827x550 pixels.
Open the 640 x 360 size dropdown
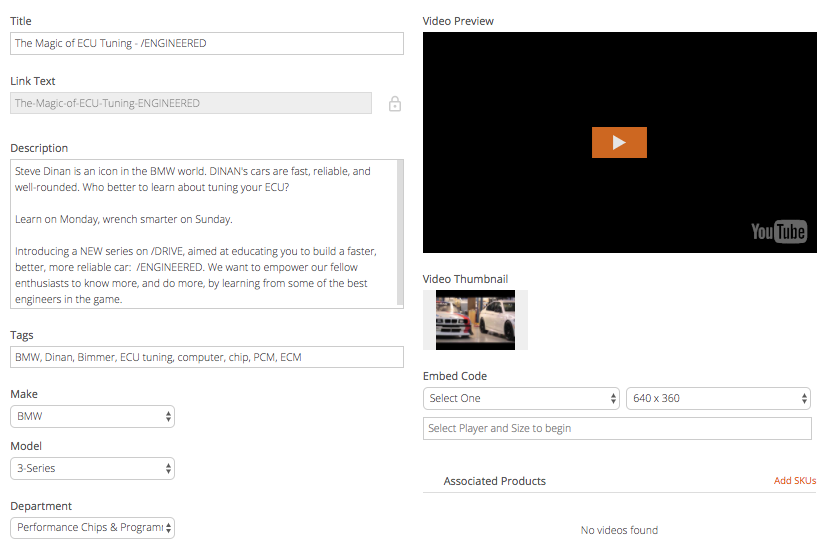click(718, 399)
